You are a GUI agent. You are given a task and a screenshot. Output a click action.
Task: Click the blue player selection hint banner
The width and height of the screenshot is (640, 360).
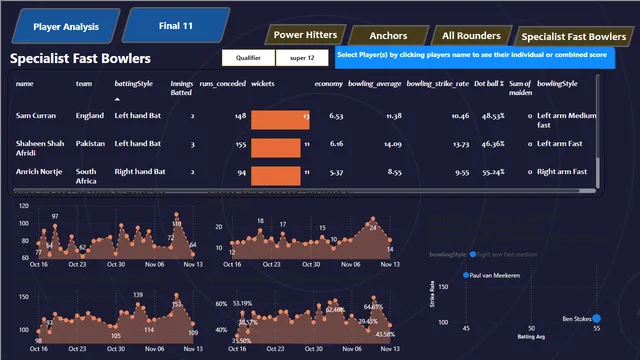pos(475,58)
